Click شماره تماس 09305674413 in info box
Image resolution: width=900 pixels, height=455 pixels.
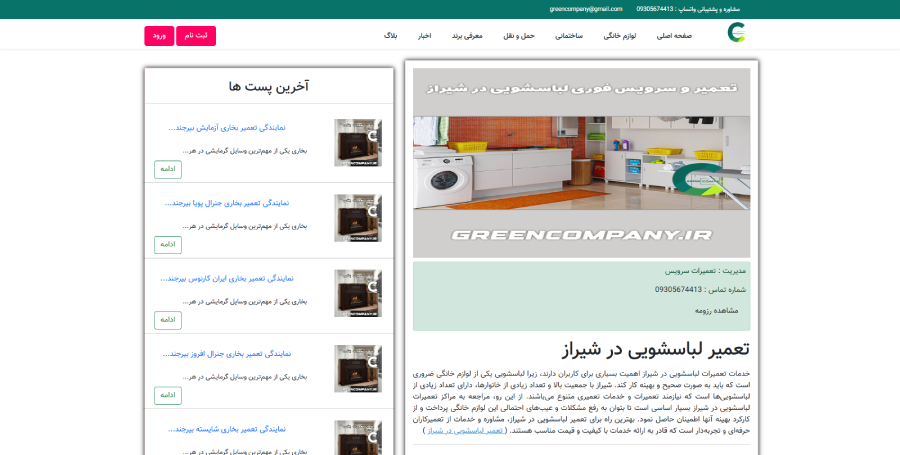tap(700, 290)
